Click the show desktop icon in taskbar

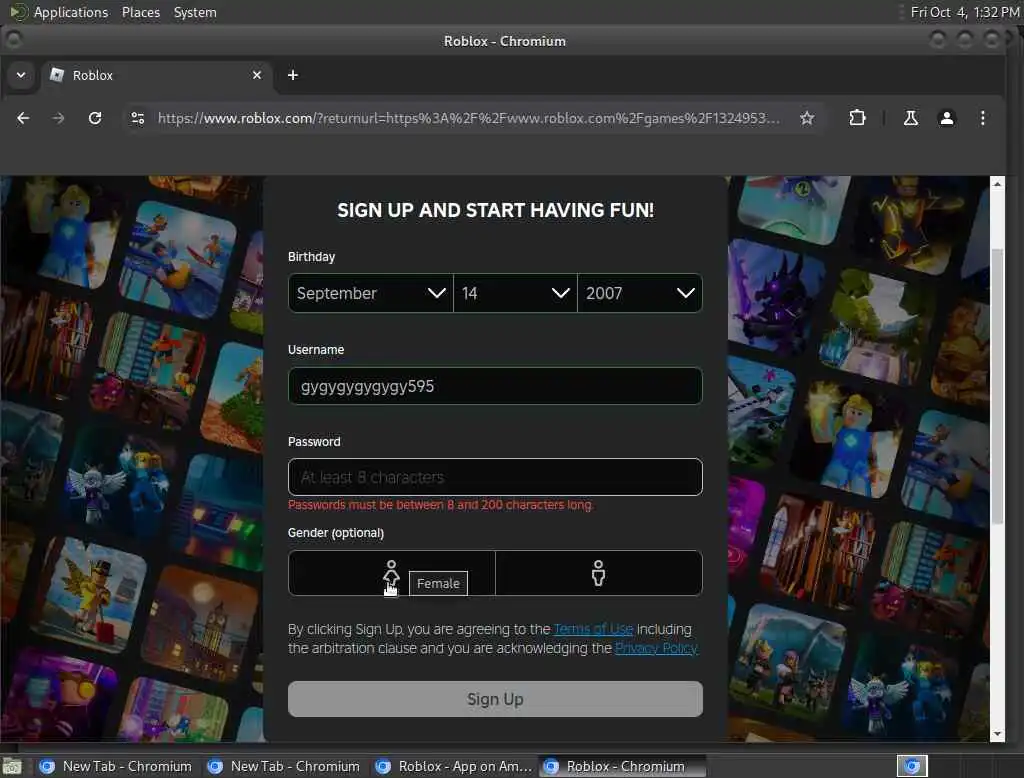12,766
